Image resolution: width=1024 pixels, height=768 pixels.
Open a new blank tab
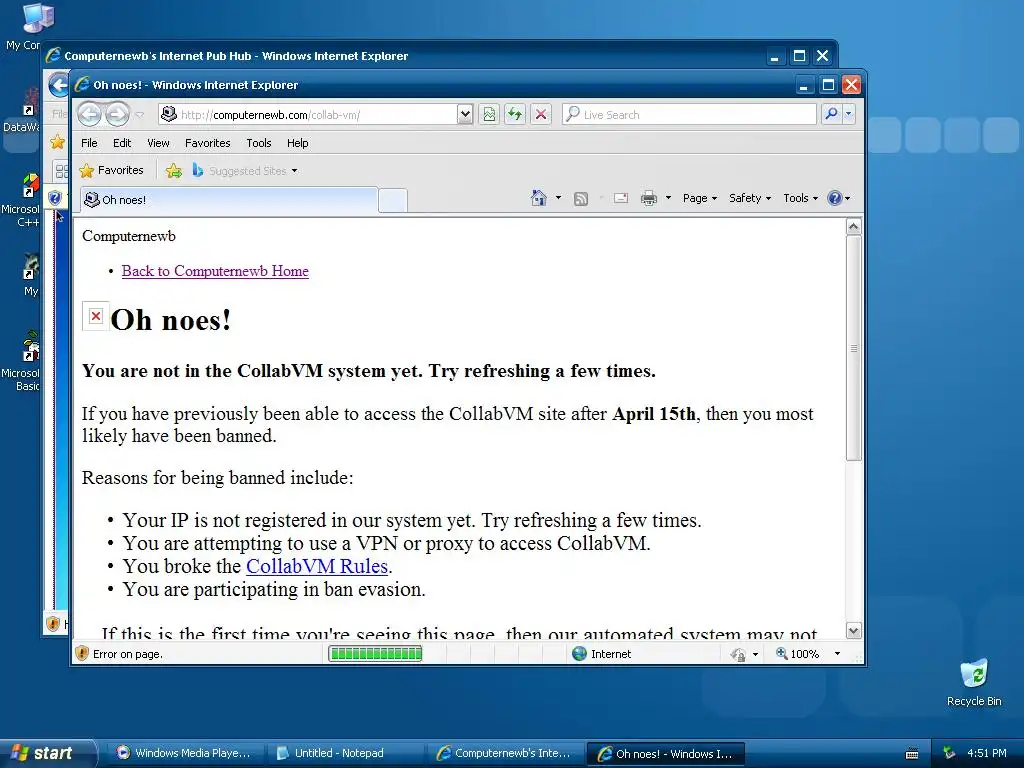pyautogui.click(x=392, y=200)
